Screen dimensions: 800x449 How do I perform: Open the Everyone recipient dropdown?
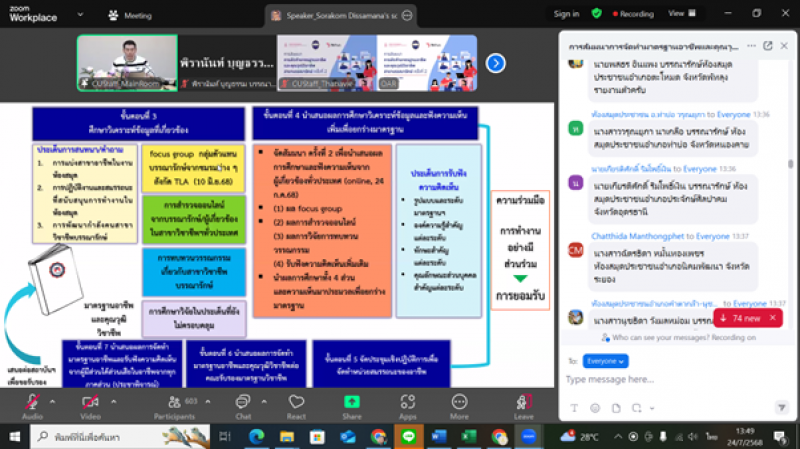coord(604,360)
